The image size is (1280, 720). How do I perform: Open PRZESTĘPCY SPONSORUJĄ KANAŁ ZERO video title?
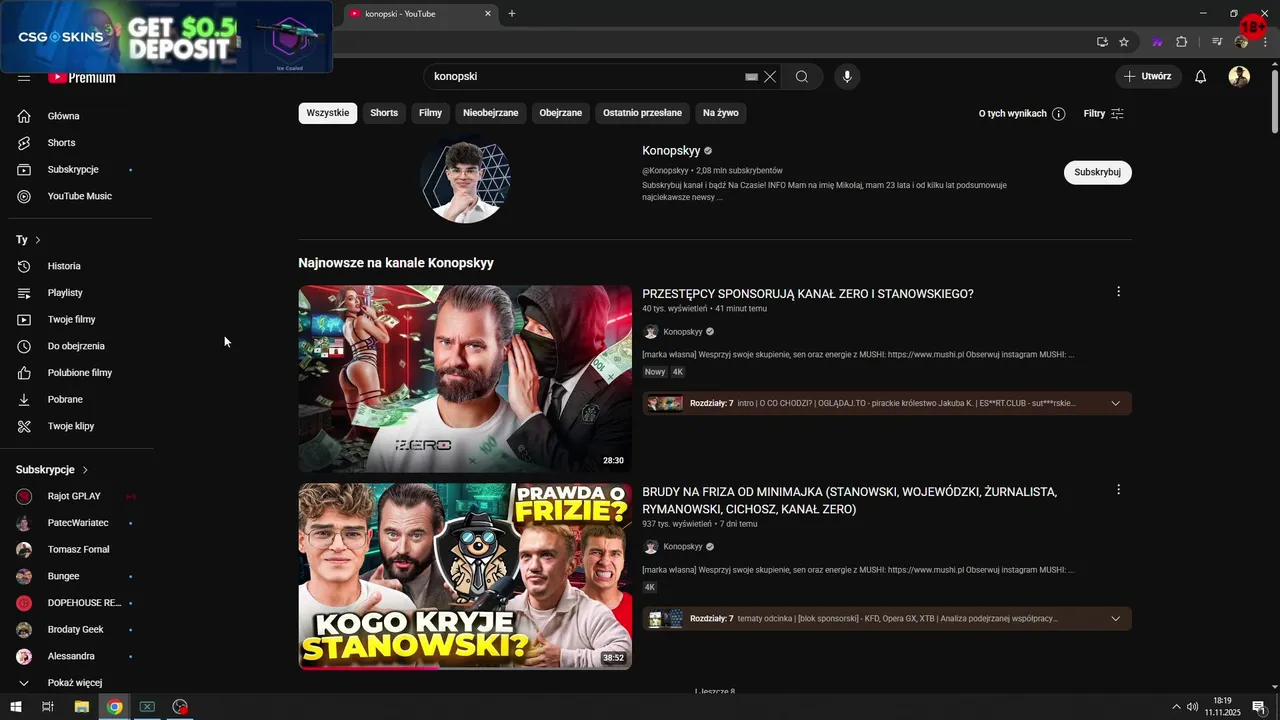point(808,294)
